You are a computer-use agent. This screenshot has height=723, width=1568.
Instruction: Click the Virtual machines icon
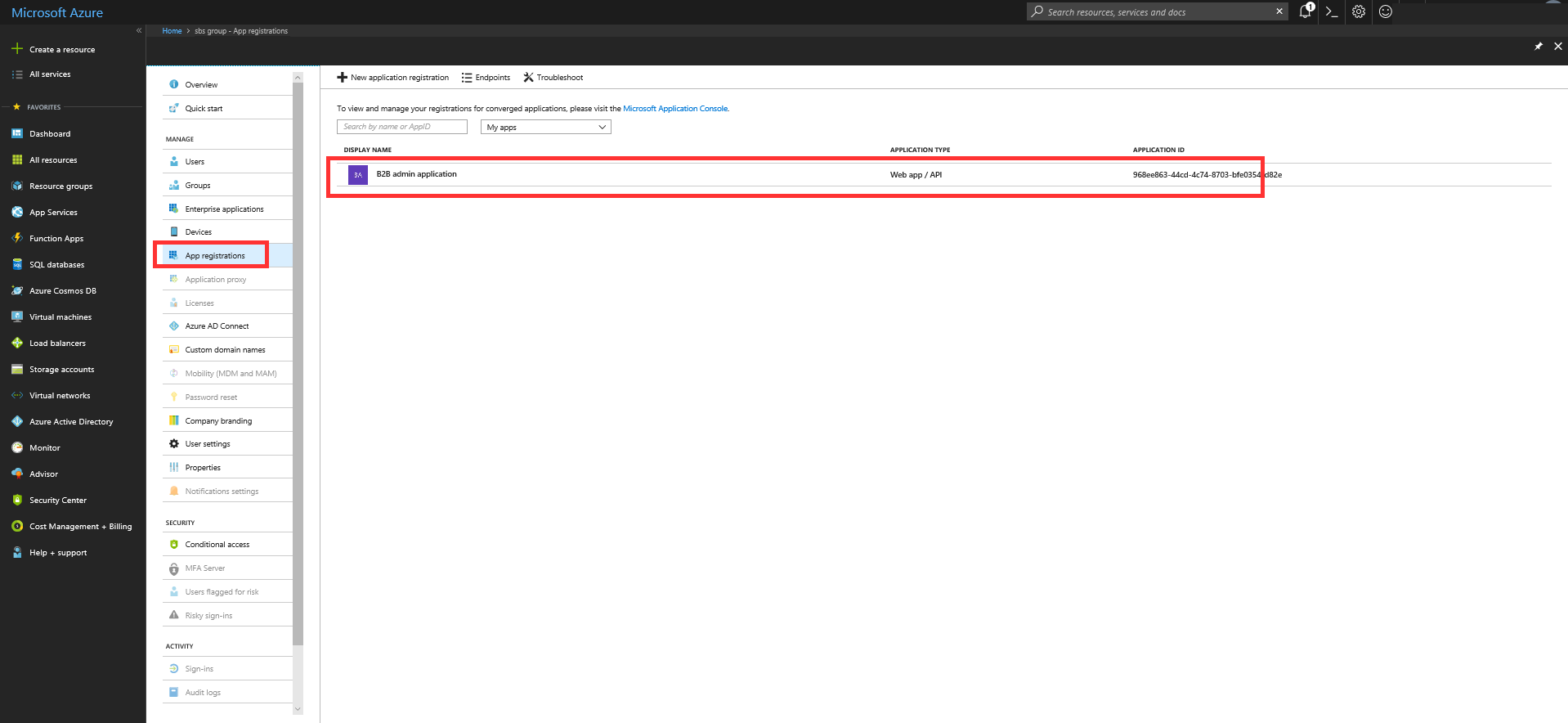coord(17,317)
